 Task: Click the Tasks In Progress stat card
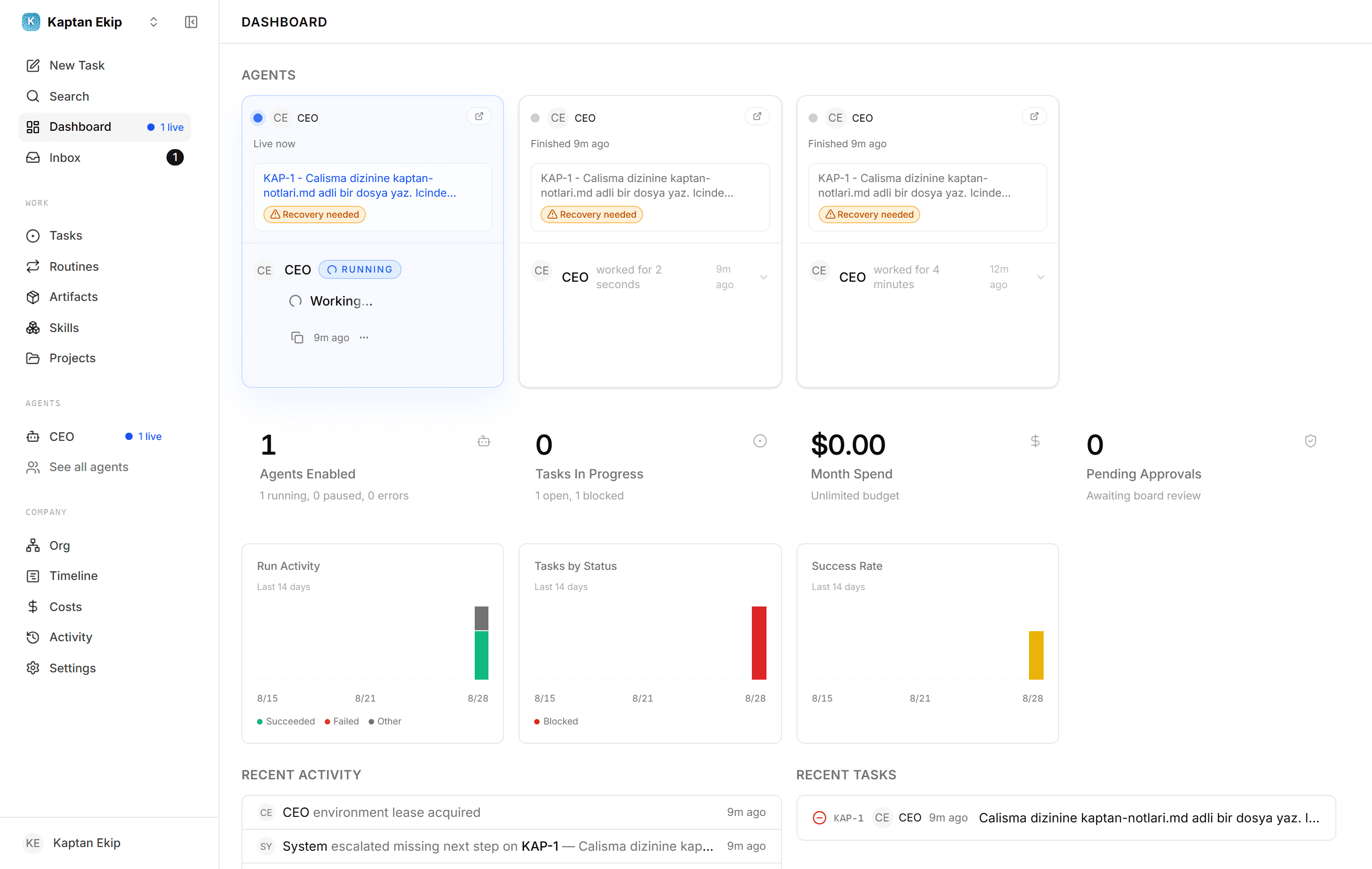pyautogui.click(x=650, y=467)
